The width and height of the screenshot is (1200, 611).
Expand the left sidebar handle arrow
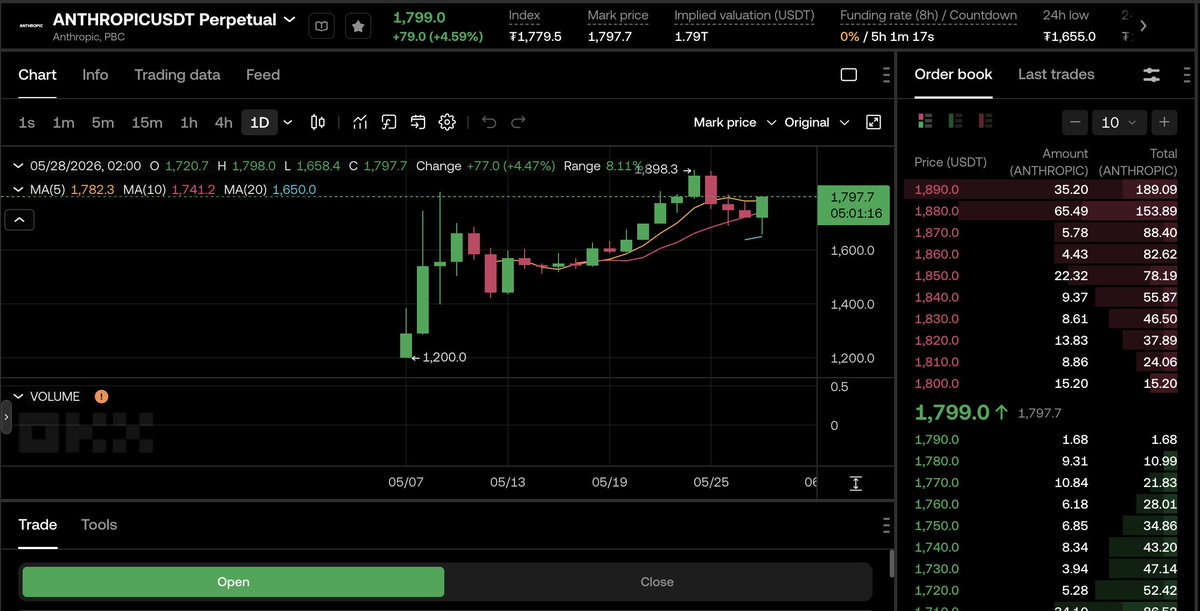click(6, 416)
